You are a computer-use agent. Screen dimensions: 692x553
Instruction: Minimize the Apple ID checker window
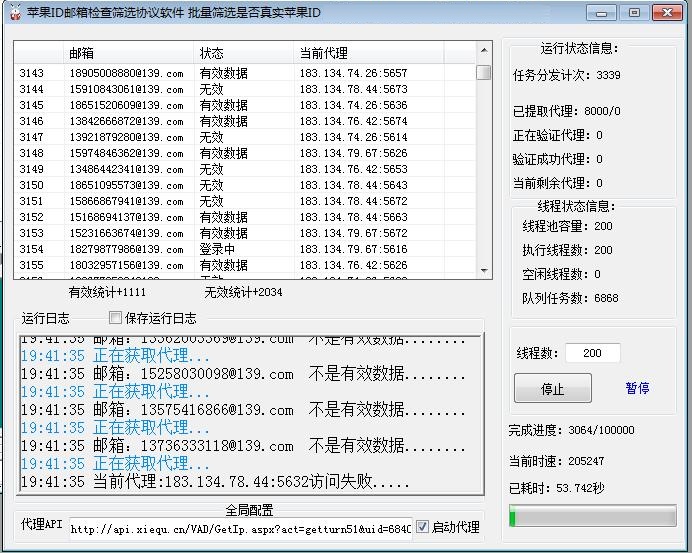599,13
